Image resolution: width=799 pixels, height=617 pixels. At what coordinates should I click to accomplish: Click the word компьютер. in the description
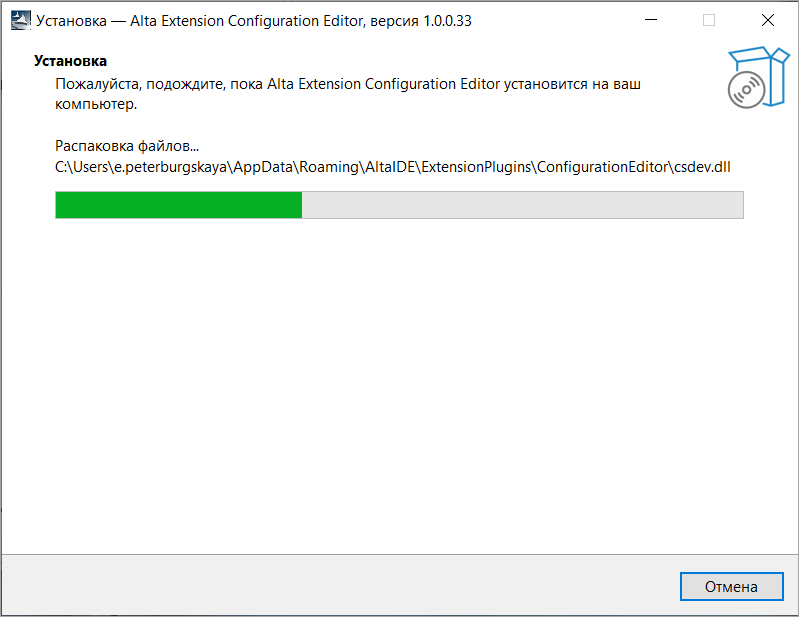96,104
